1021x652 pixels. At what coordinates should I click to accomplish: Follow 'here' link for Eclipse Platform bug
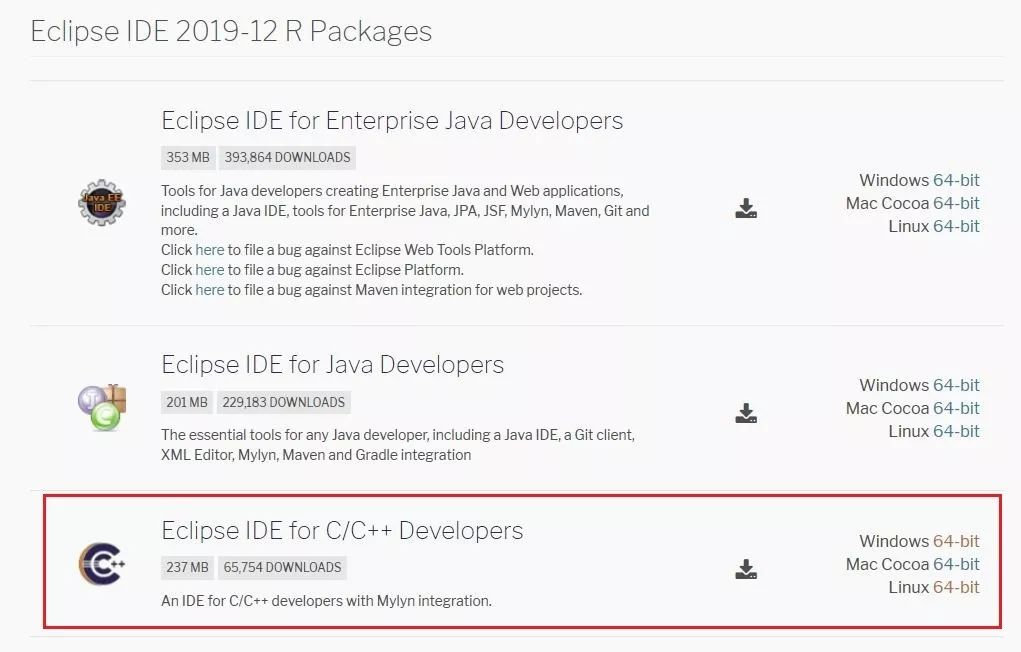(210, 270)
